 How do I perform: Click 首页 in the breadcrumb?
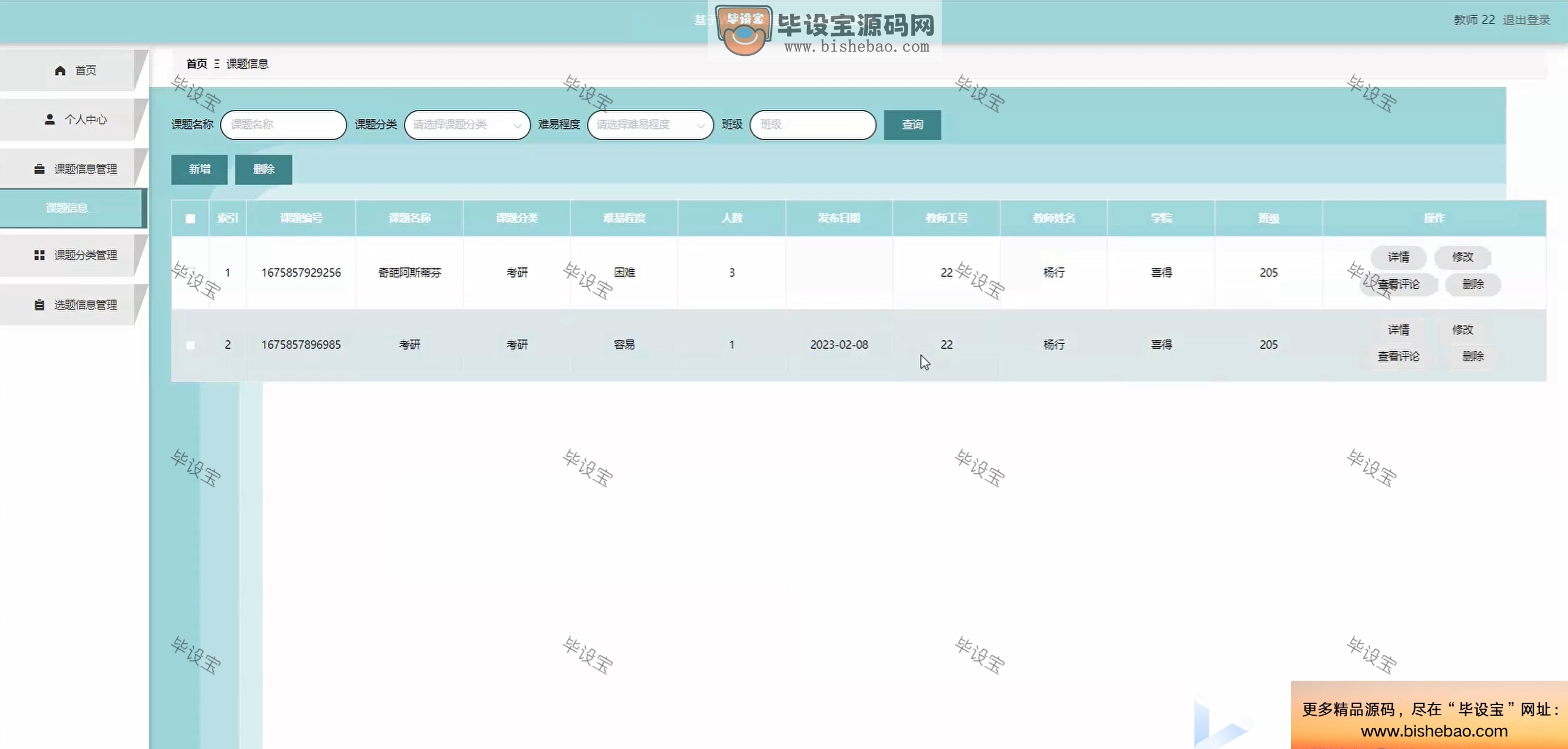(x=196, y=64)
